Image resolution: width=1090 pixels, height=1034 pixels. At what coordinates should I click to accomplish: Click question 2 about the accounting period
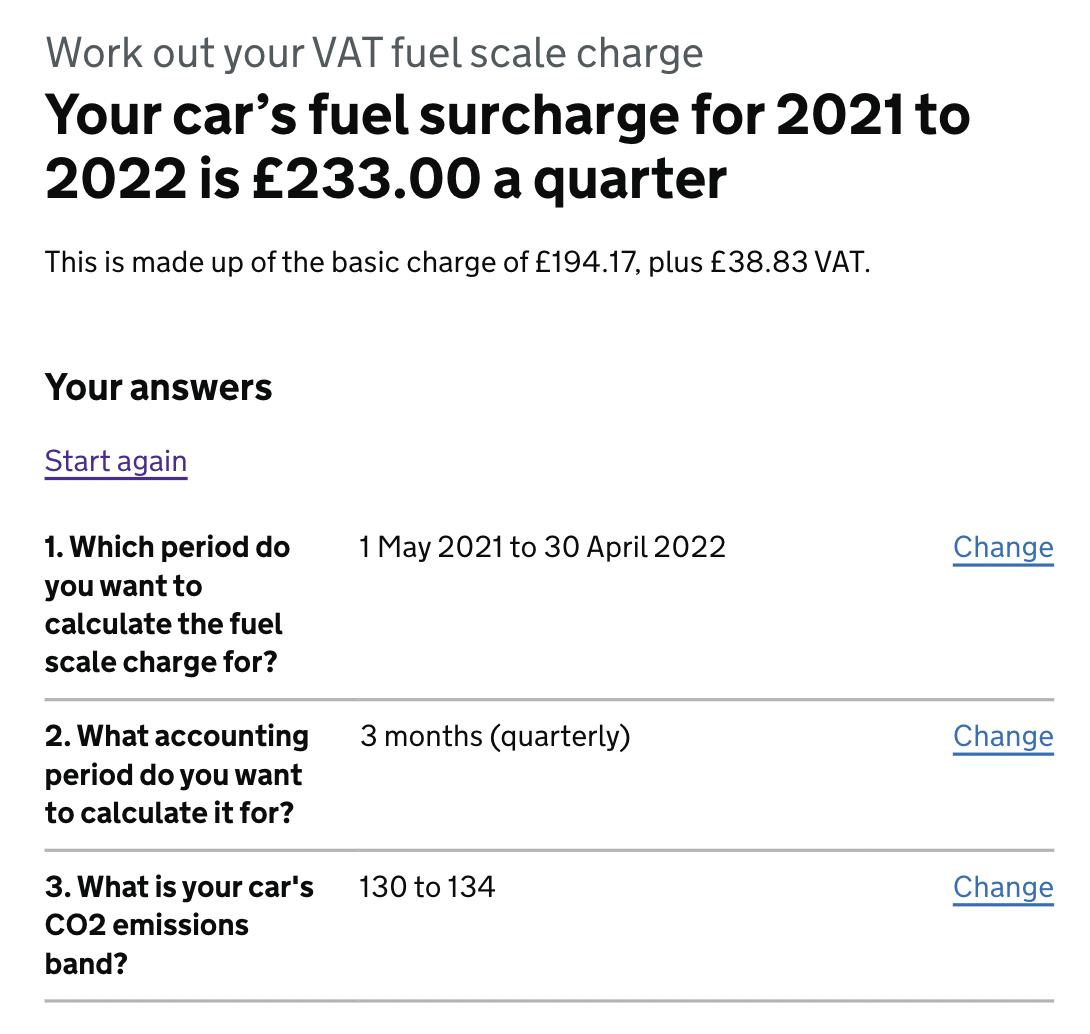point(176,774)
